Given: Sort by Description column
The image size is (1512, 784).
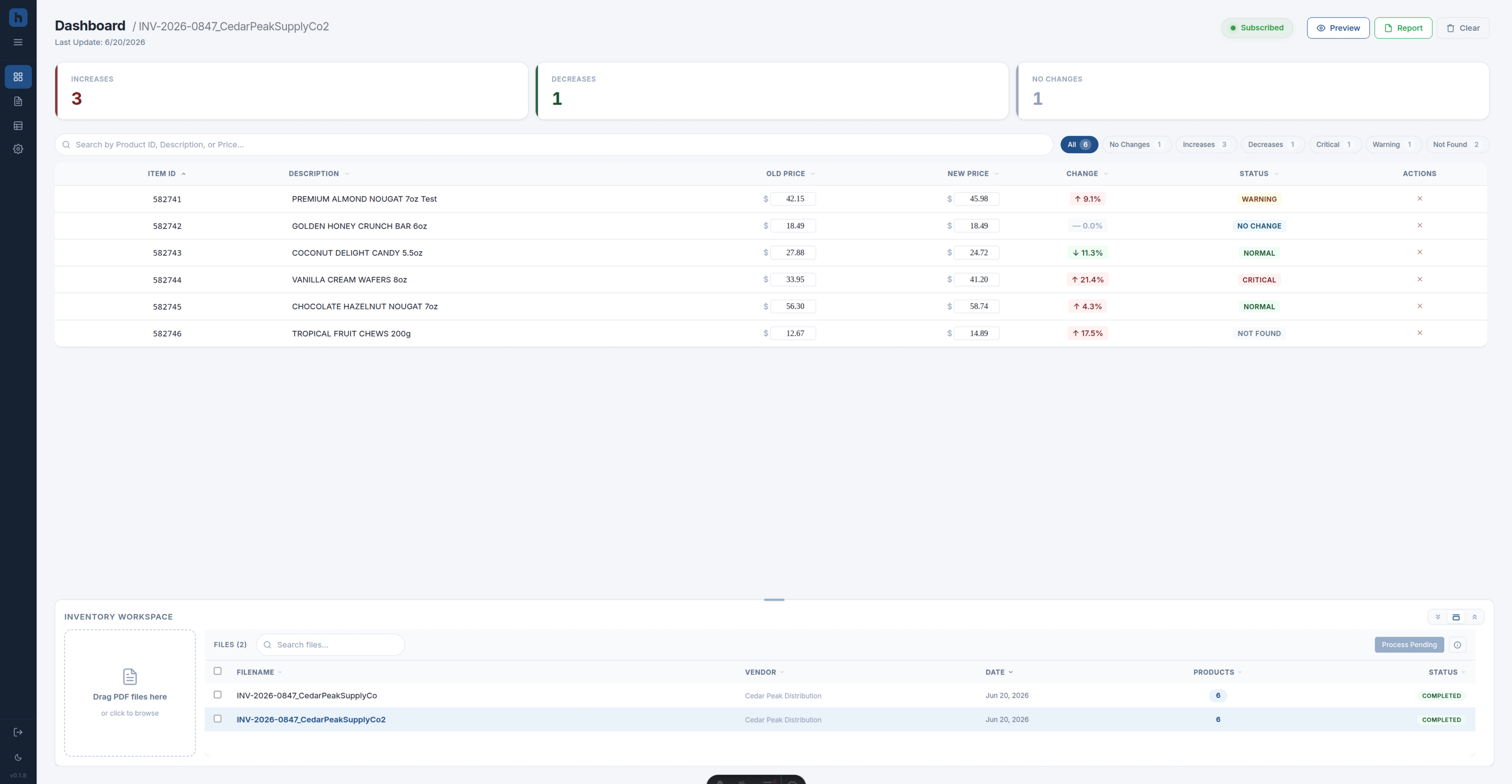Looking at the screenshot, I should tap(319, 174).
